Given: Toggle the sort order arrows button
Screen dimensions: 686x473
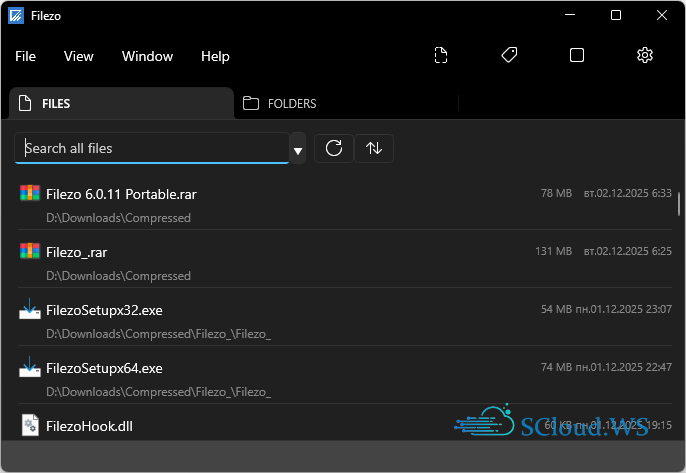Looking at the screenshot, I should (374, 148).
